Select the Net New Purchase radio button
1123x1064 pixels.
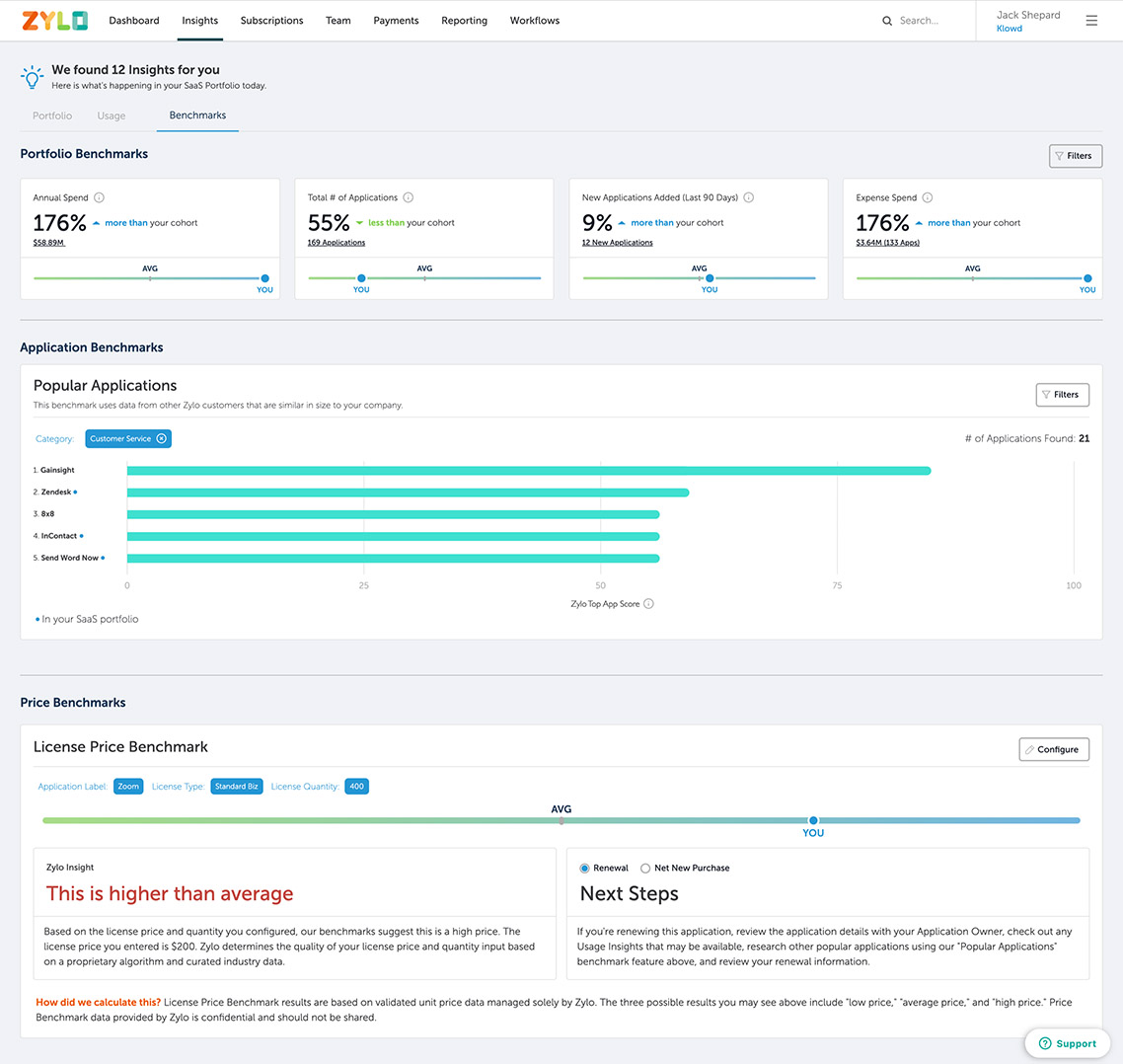pos(645,869)
